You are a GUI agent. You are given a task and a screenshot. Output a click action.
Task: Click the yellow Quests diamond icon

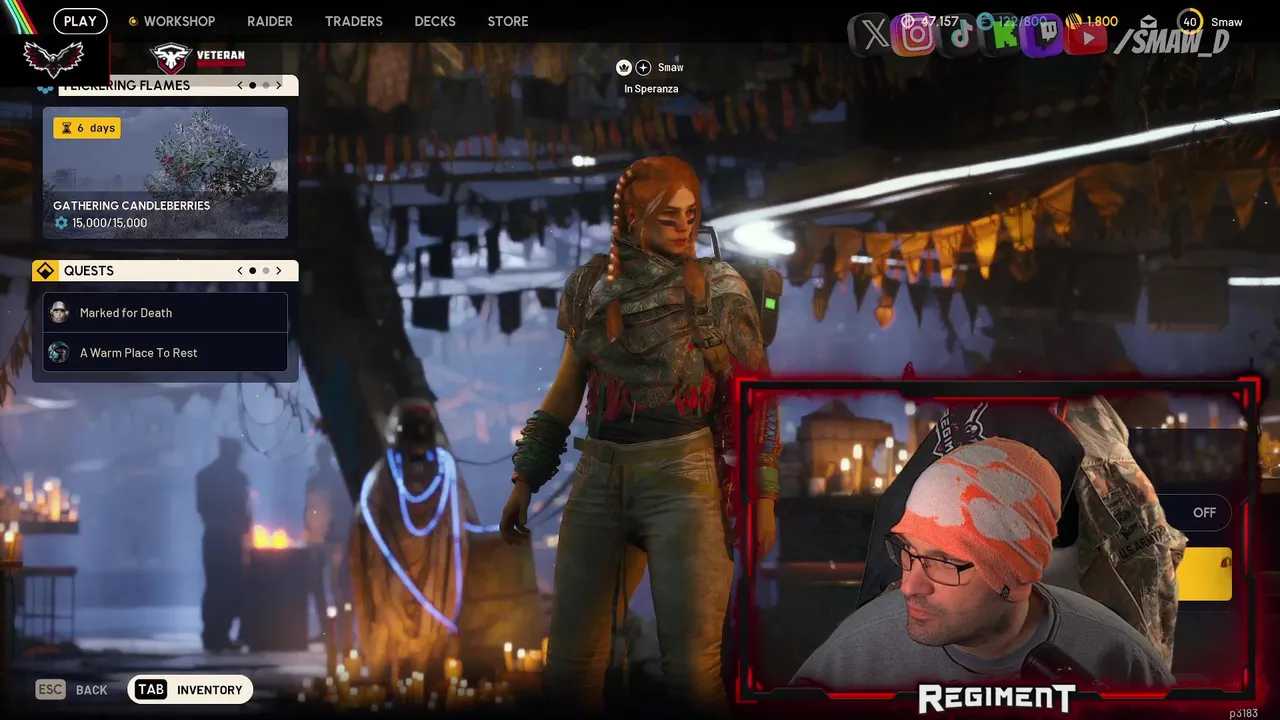(x=45, y=271)
